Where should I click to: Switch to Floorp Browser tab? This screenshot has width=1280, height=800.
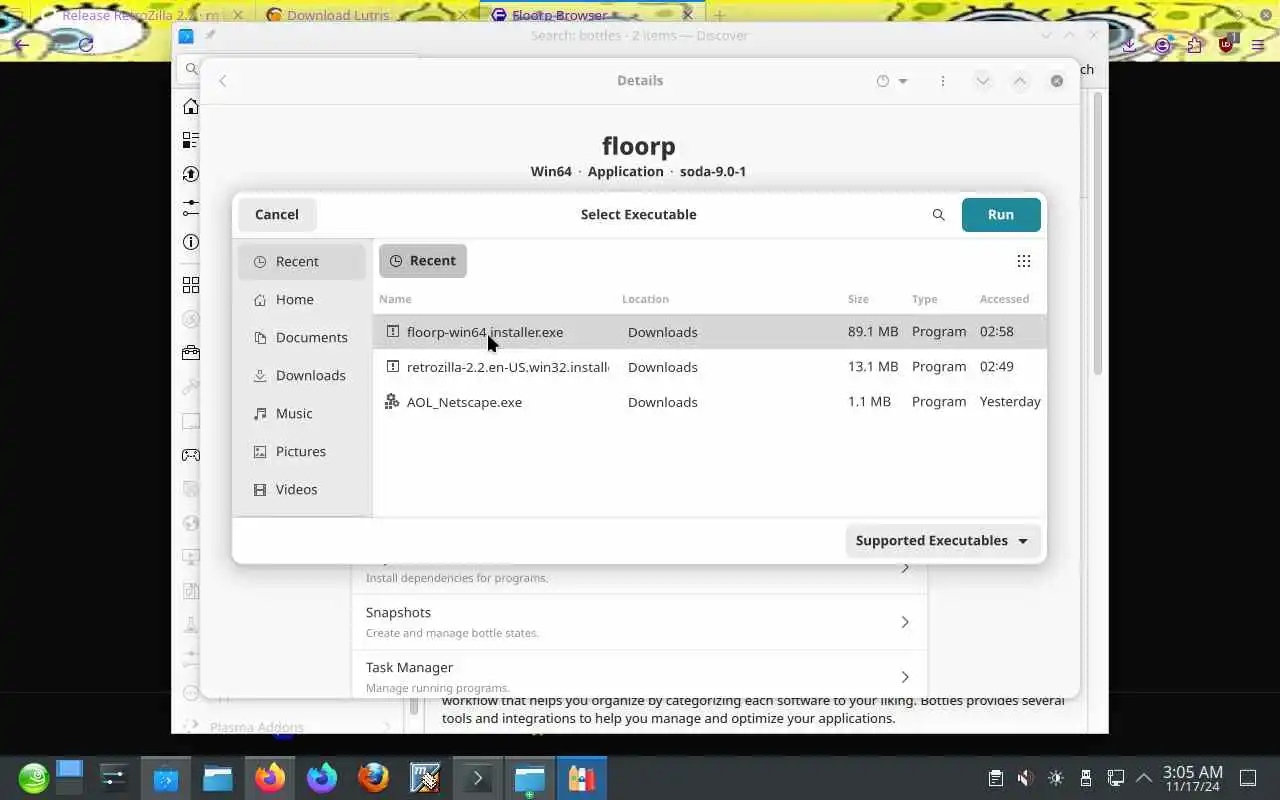coord(590,15)
